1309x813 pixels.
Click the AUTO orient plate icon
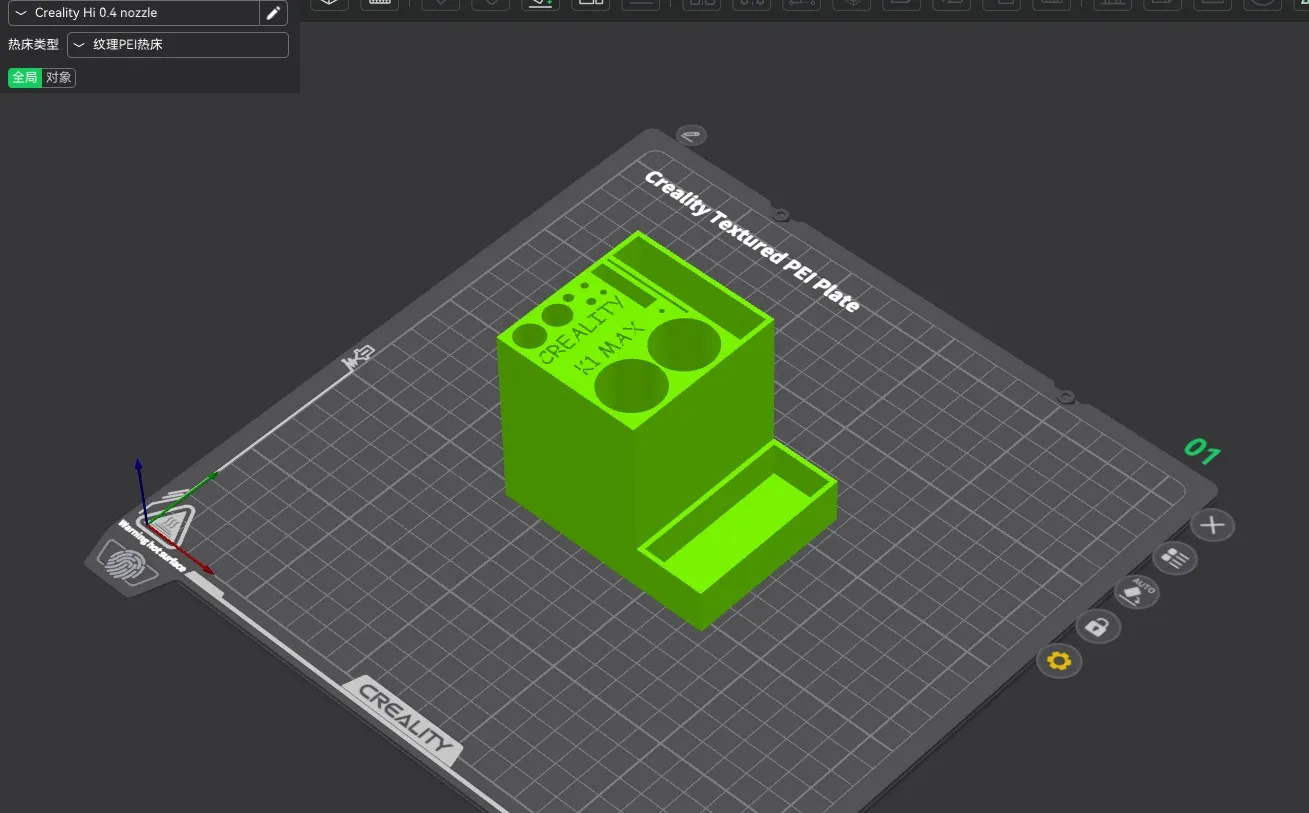pyautogui.click(x=1137, y=593)
